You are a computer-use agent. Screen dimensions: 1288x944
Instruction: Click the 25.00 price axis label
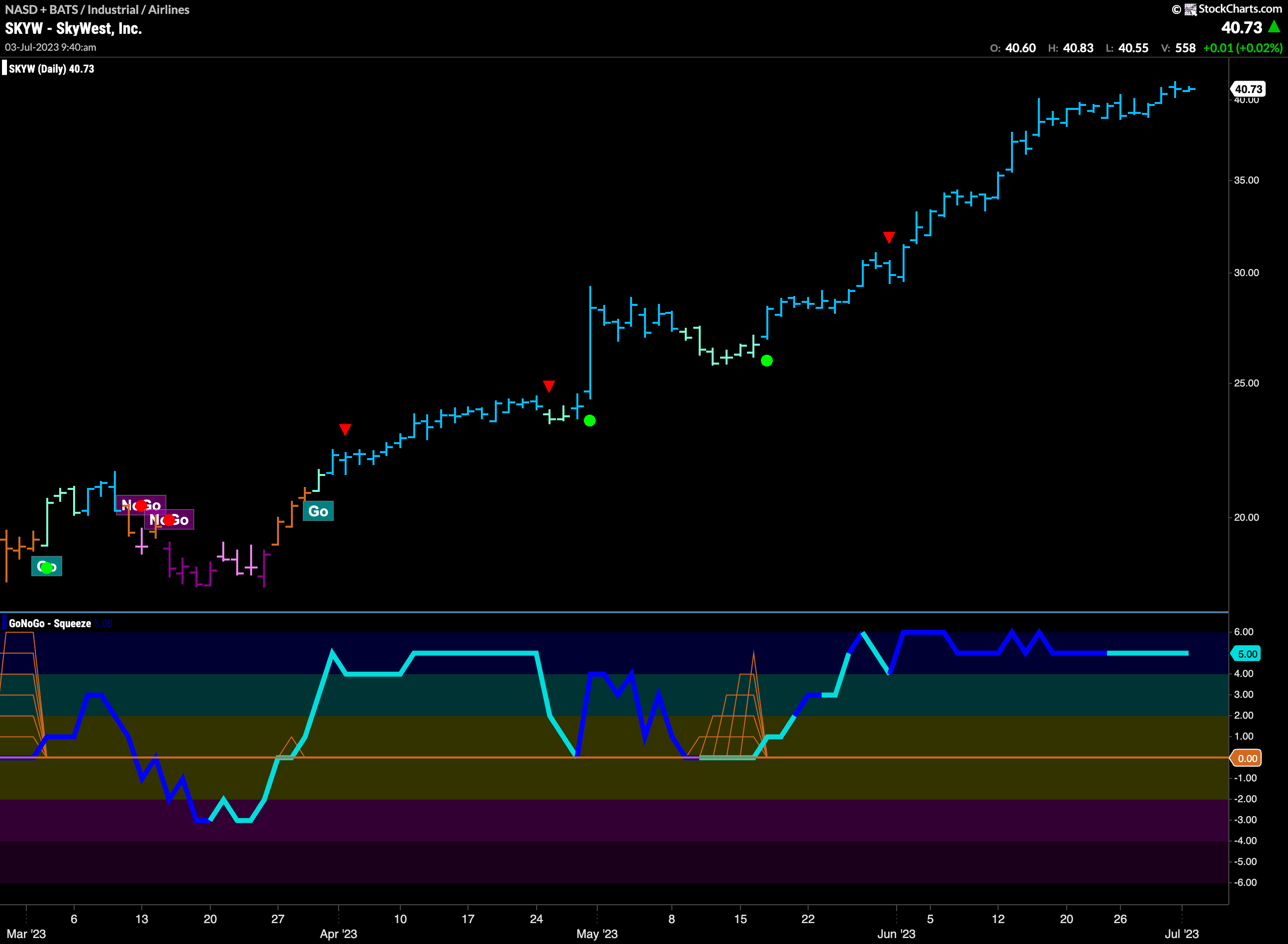tap(1246, 383)
